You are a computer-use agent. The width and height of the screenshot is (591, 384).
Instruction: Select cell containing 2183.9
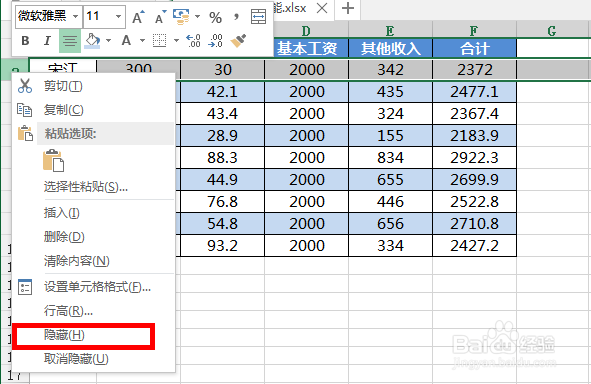475,136
